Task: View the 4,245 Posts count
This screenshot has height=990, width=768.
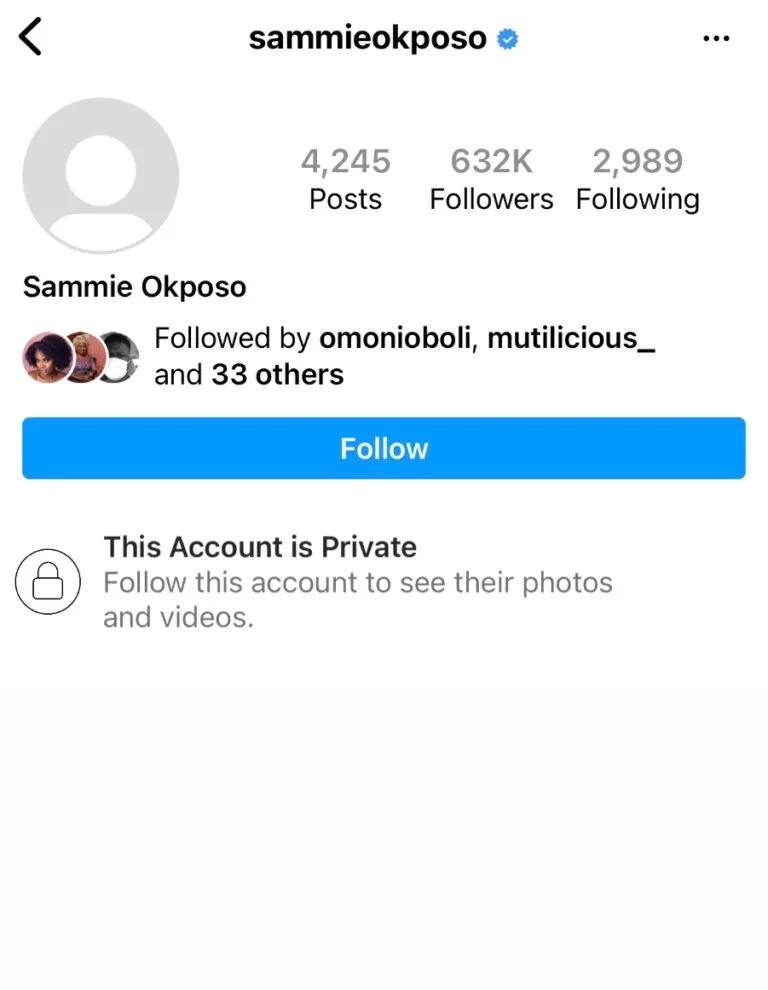Action: click(346, 179)
